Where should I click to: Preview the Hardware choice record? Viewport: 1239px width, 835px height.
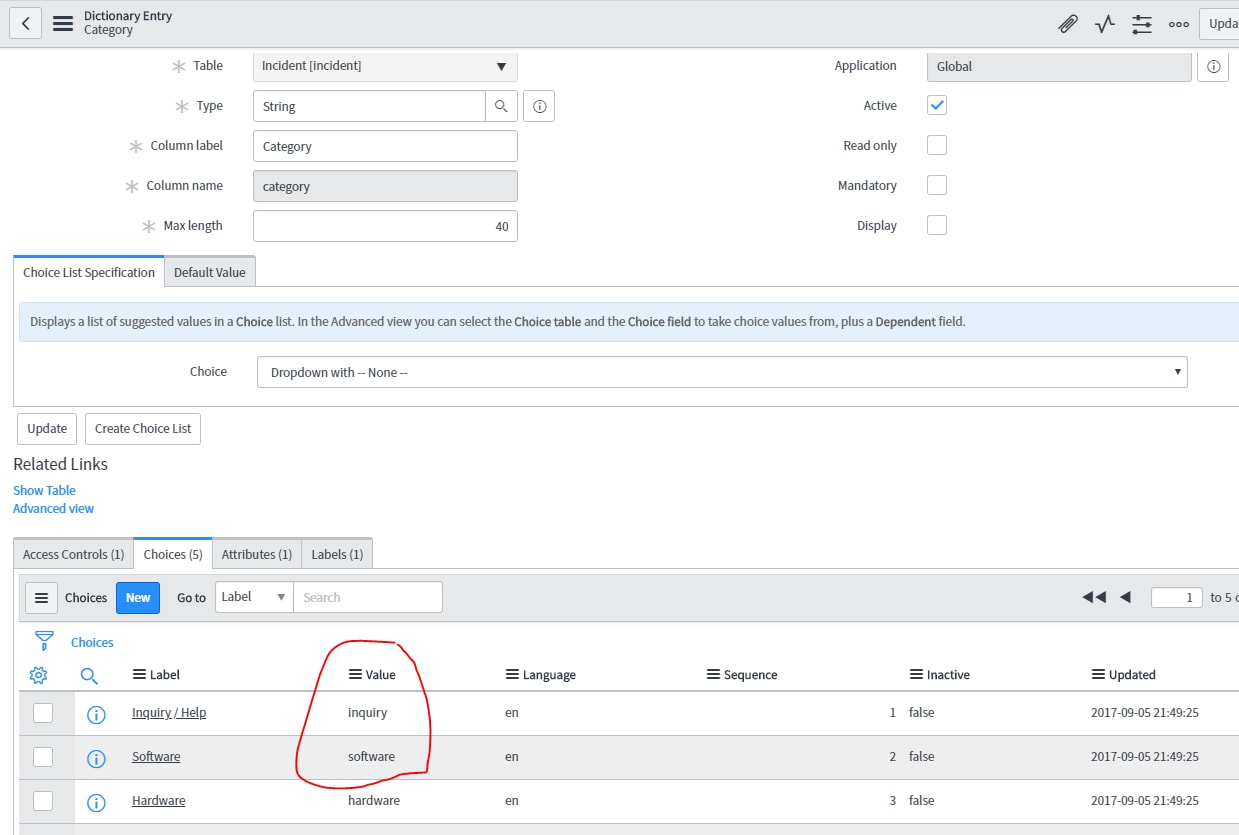(x=96, y=802)
